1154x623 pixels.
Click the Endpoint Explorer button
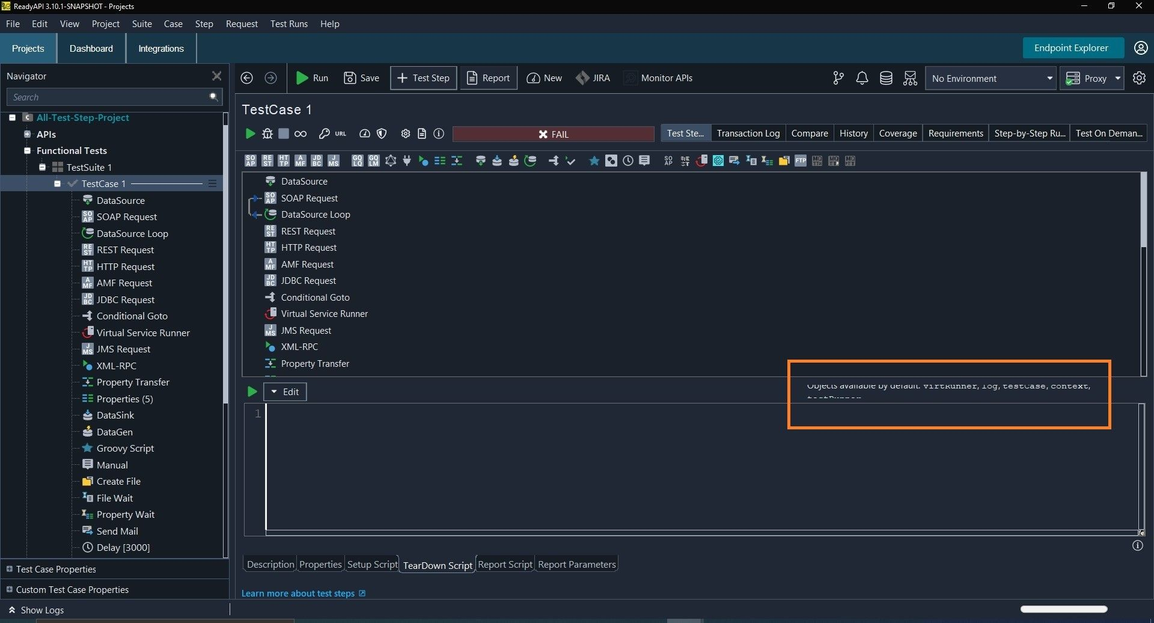coord(1070,48)
